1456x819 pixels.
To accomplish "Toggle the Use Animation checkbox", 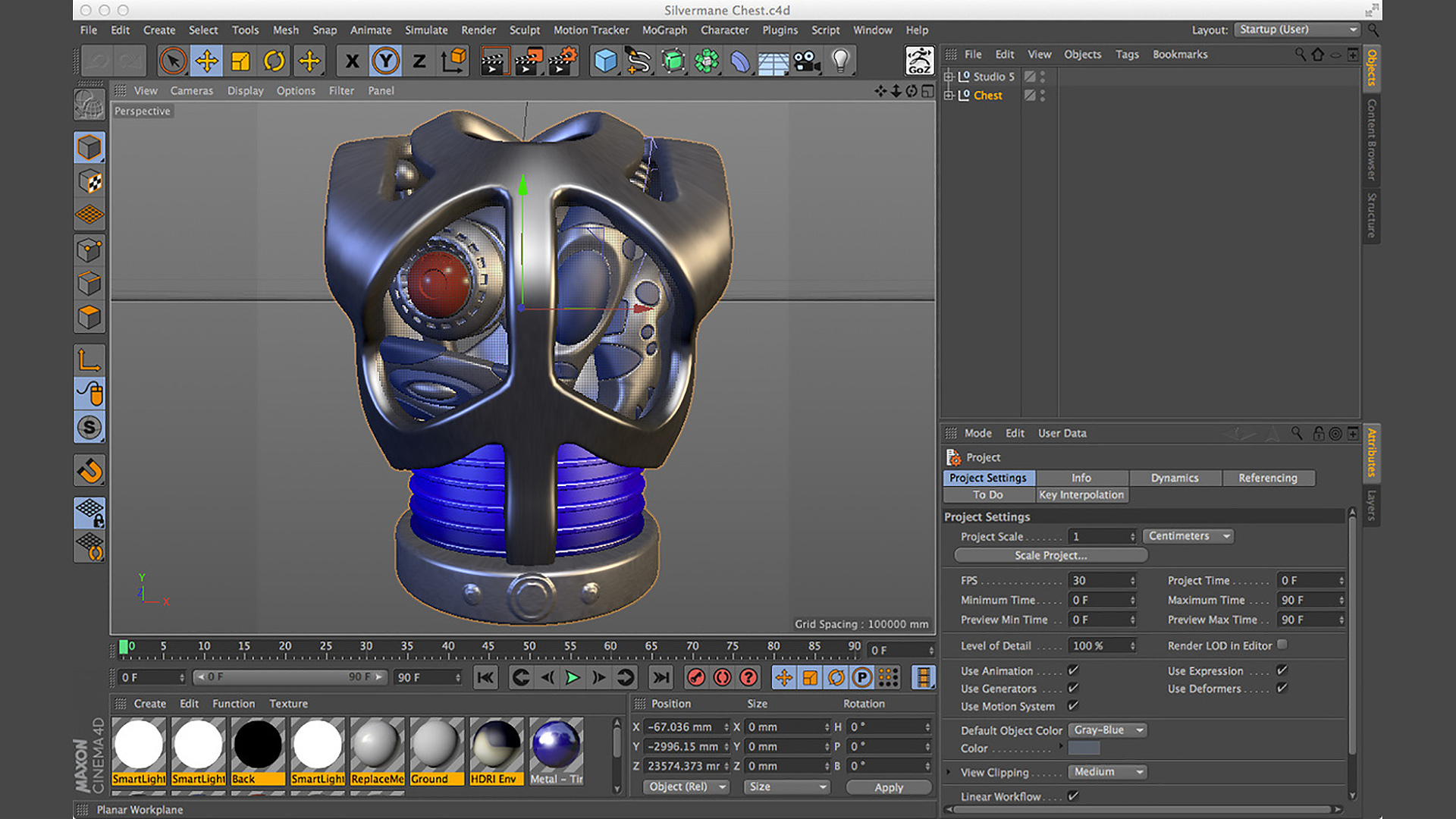I will click(1073, 670).
